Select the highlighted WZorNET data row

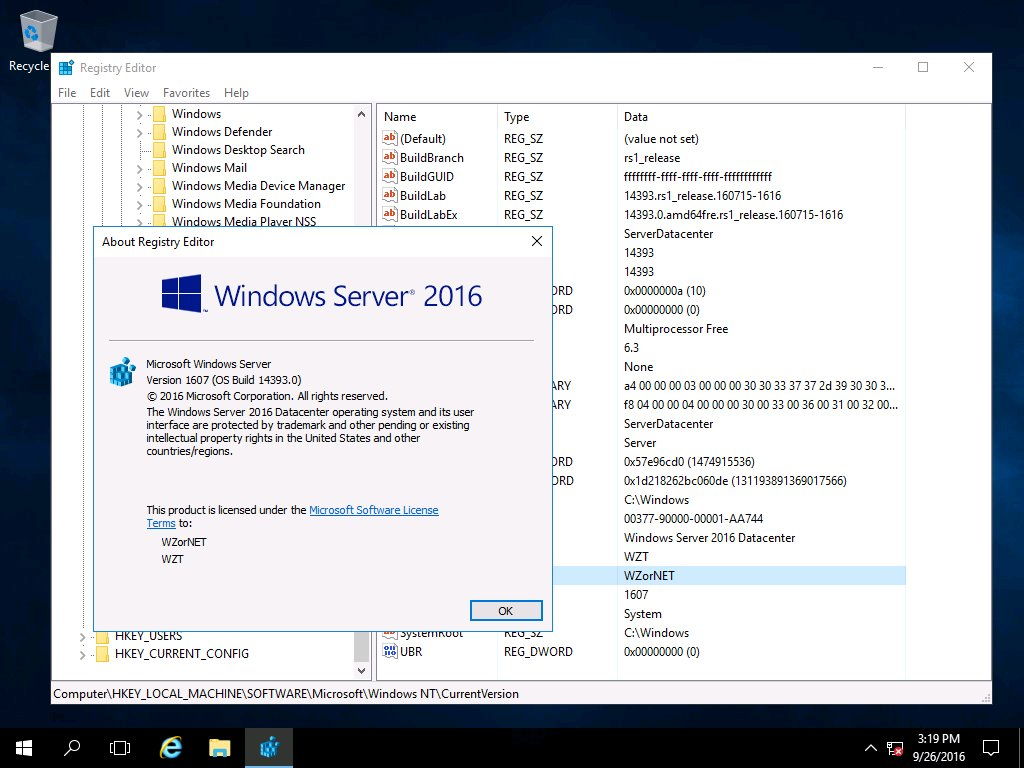[729, 575]
